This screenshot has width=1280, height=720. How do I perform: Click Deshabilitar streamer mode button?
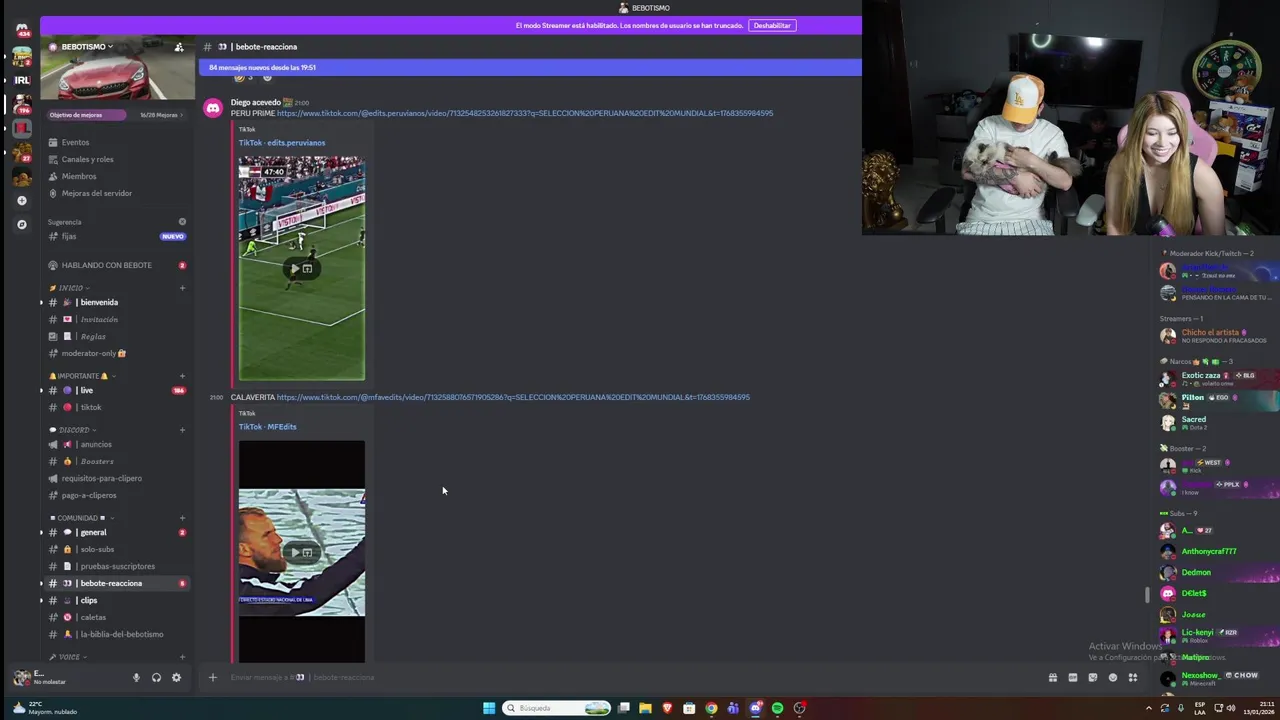click(772, 26)
